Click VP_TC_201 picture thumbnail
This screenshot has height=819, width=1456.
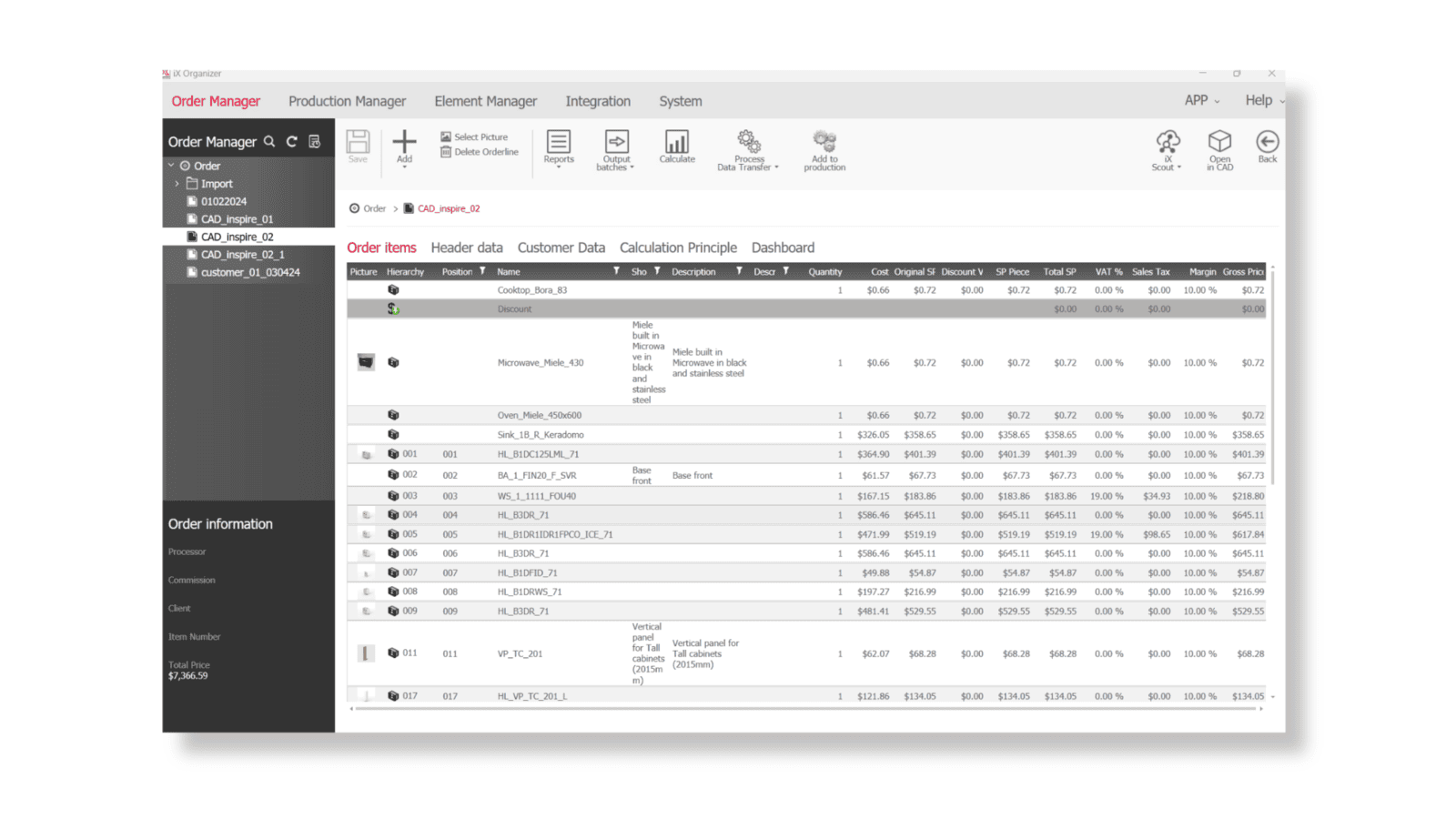click(366, 653)
